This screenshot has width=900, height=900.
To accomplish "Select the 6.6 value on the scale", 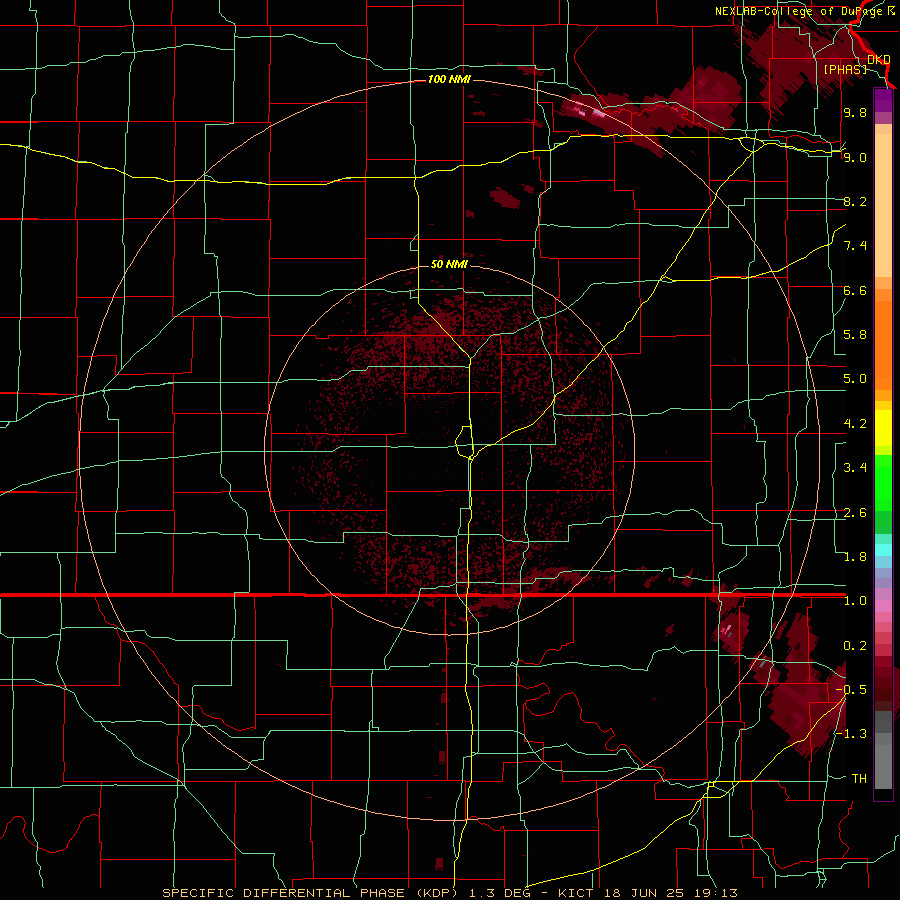I will [855, 290].
